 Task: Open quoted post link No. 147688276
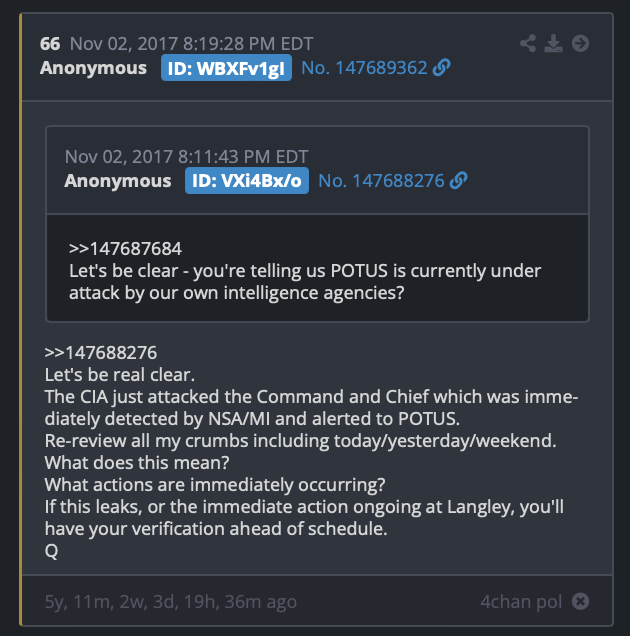pos(381,180)
